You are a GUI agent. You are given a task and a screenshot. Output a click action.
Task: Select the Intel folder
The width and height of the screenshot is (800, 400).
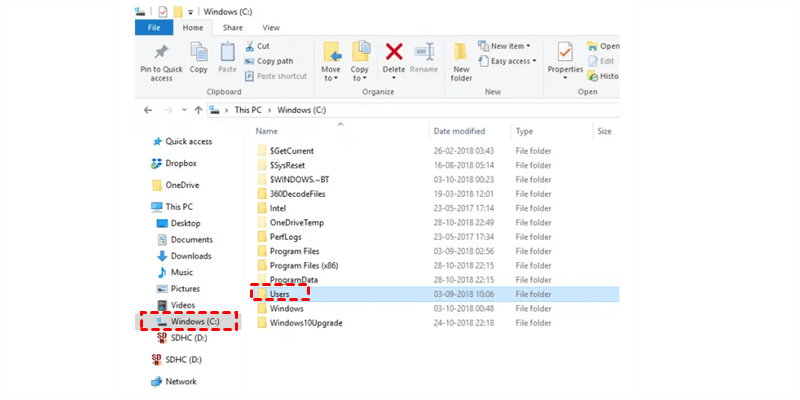pyautogui.click(x=272, y=208)
